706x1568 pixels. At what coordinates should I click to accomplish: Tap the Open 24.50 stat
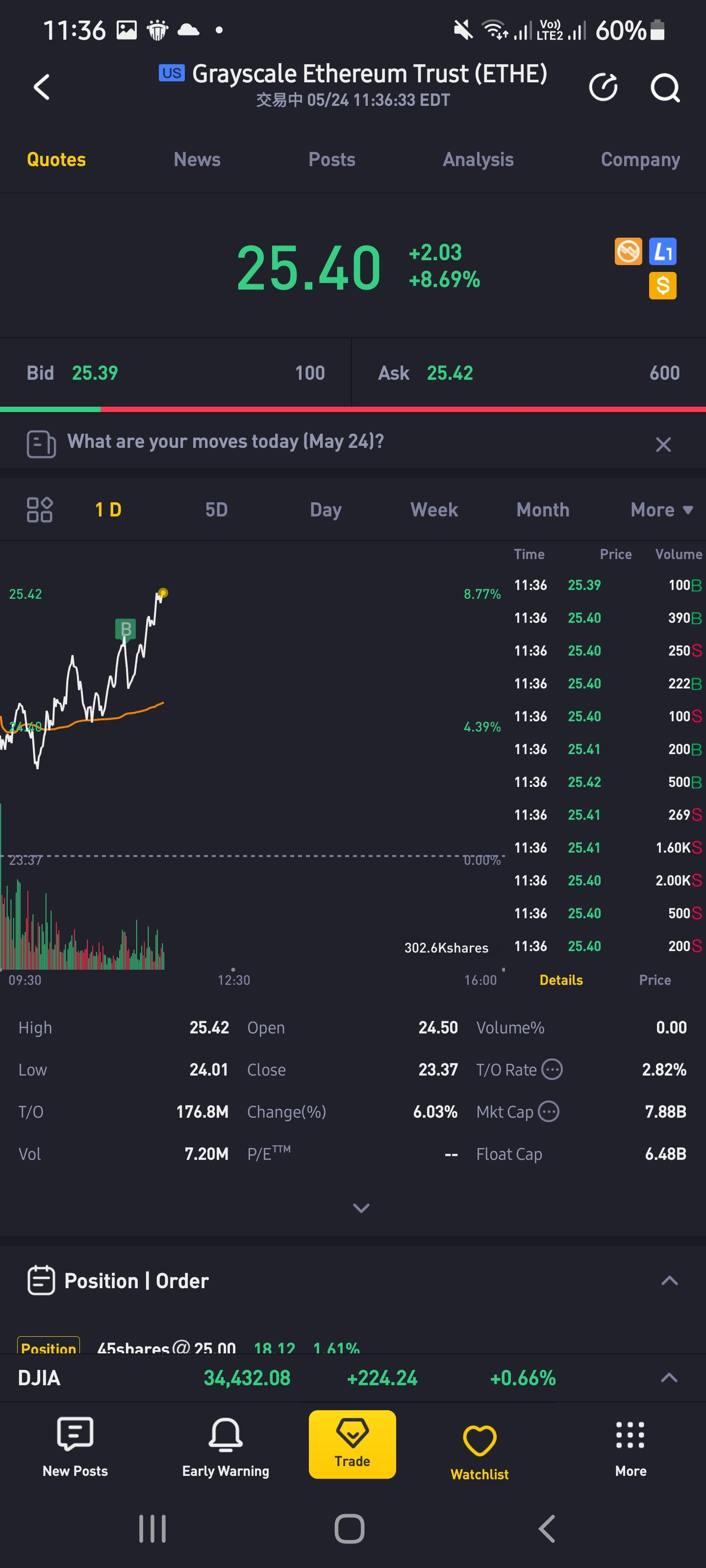point(352,1028)
